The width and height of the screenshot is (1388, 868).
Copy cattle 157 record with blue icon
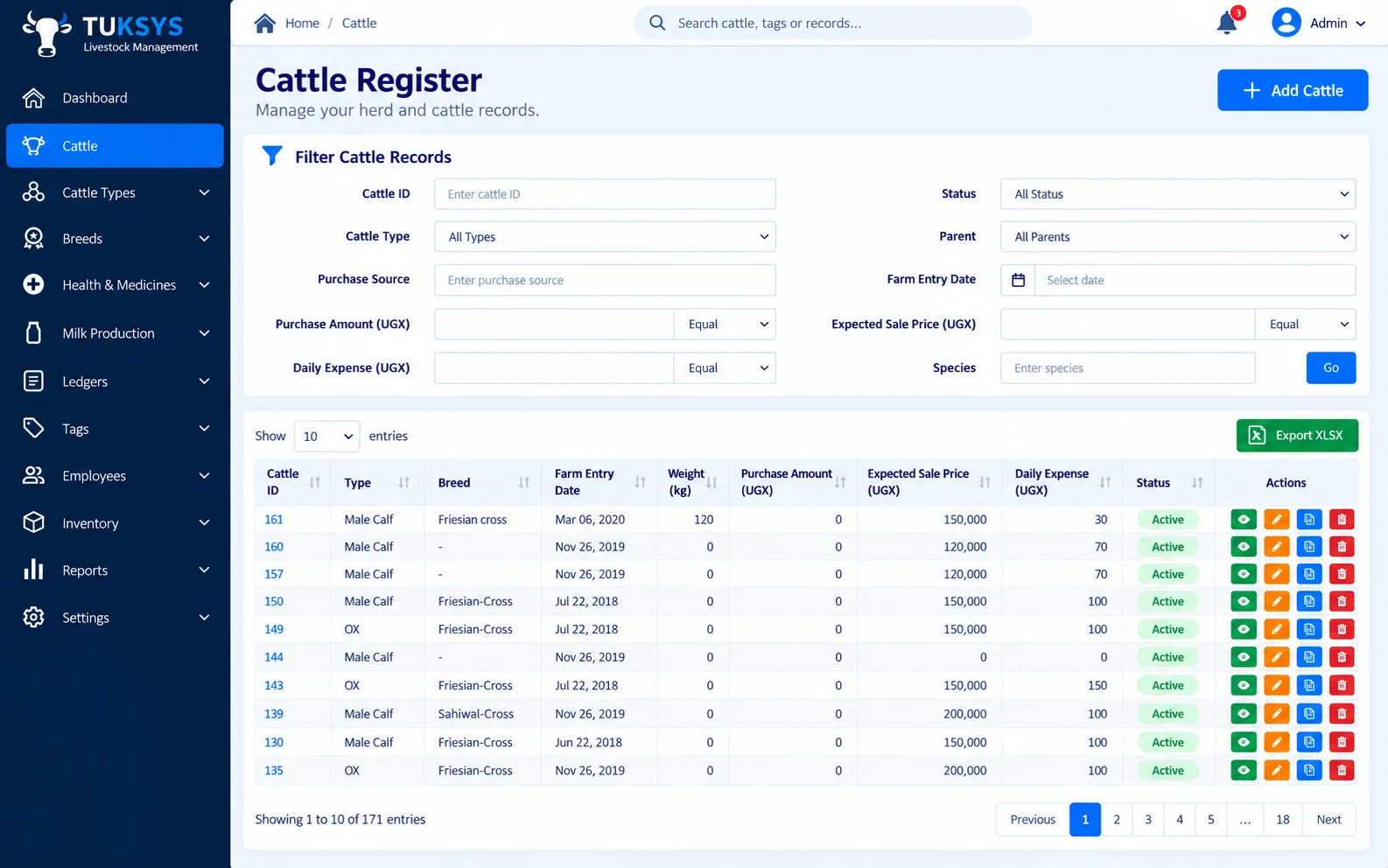pos(1309,575)
